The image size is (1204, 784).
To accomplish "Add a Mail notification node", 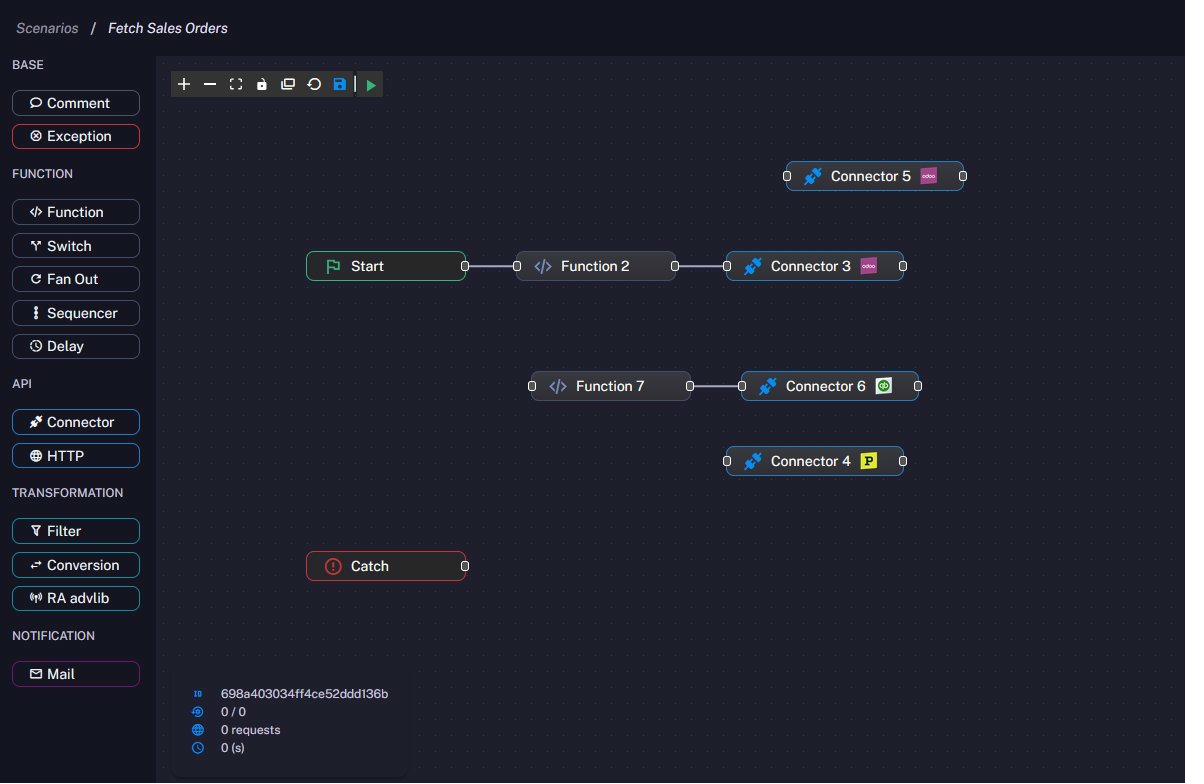I will pyautogui.click(x=75, y=673).
